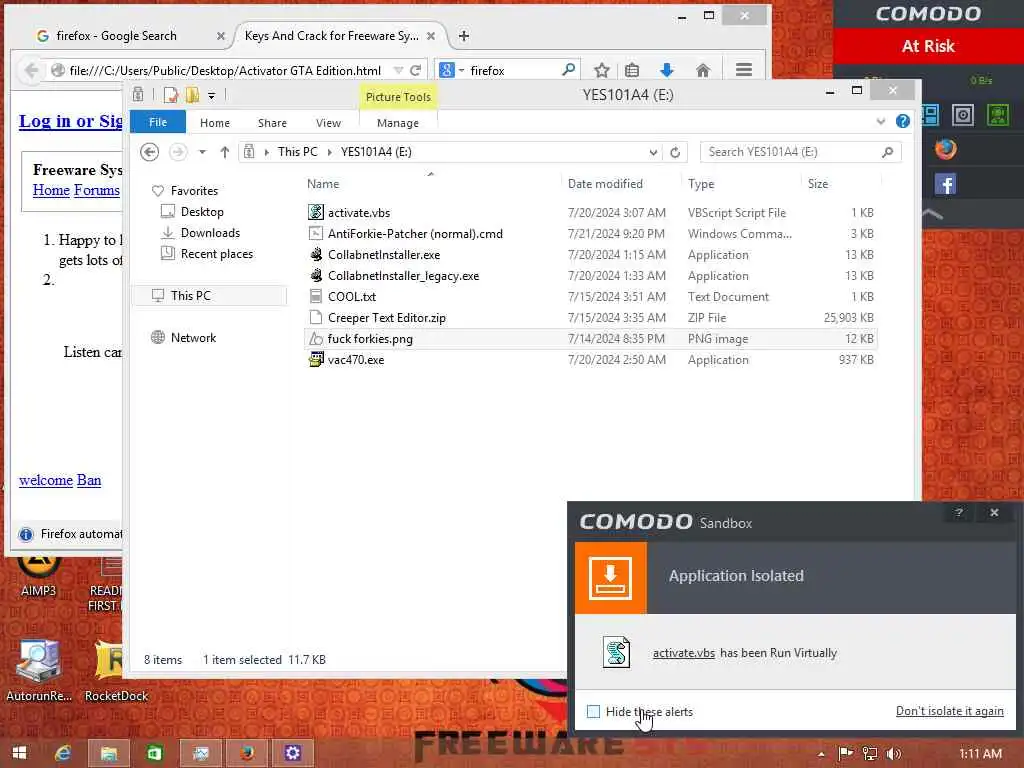Click Facebook icon in Comodo widget
Image resolution: width=1024 pixels, height=768 pixels.
point(945,184)
